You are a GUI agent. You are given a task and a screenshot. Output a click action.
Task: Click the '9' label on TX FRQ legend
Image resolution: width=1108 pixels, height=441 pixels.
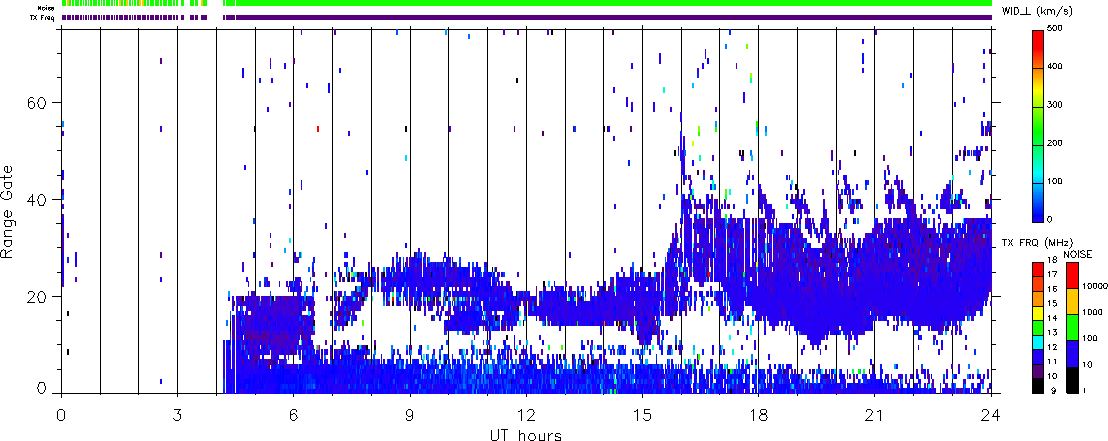point(1054,390)
